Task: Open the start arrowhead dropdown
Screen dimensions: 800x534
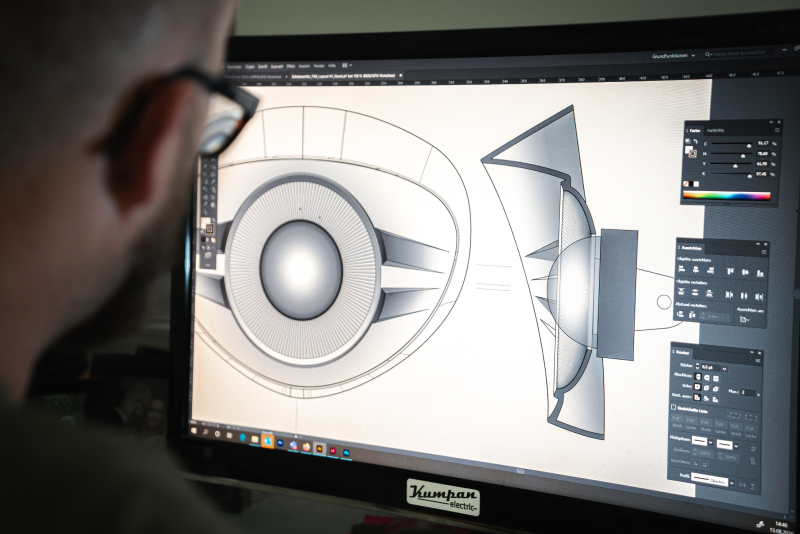Action: 710,442
